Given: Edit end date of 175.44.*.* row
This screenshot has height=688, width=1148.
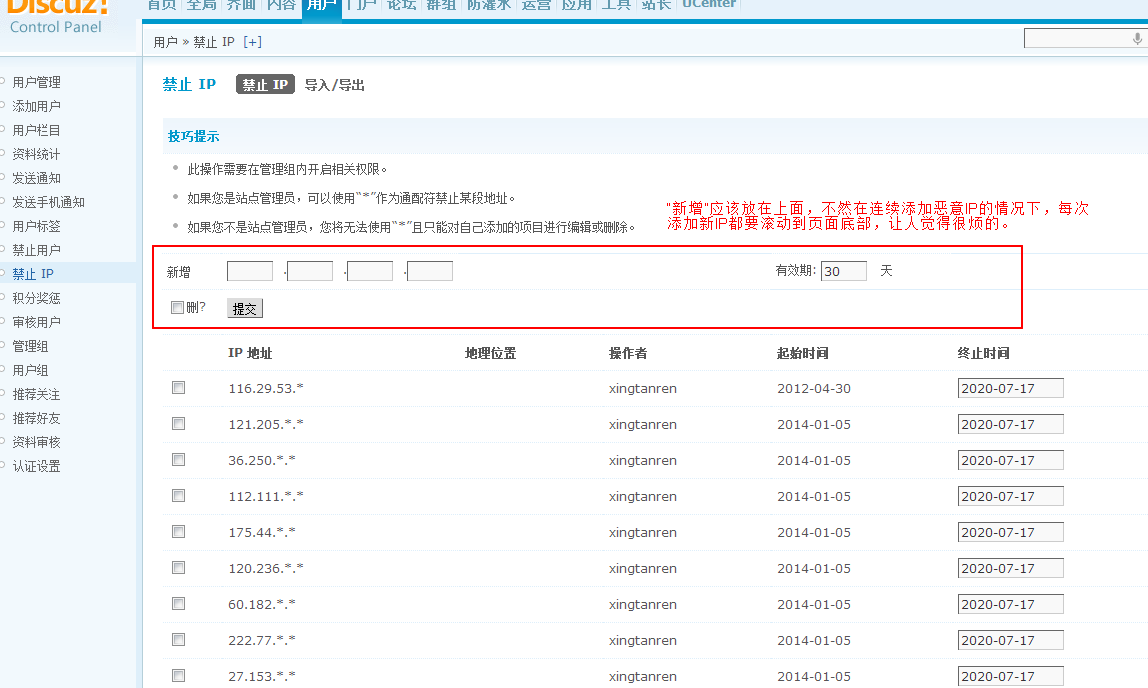Looking at the screenshot, I should click(x=1010, y=531).
